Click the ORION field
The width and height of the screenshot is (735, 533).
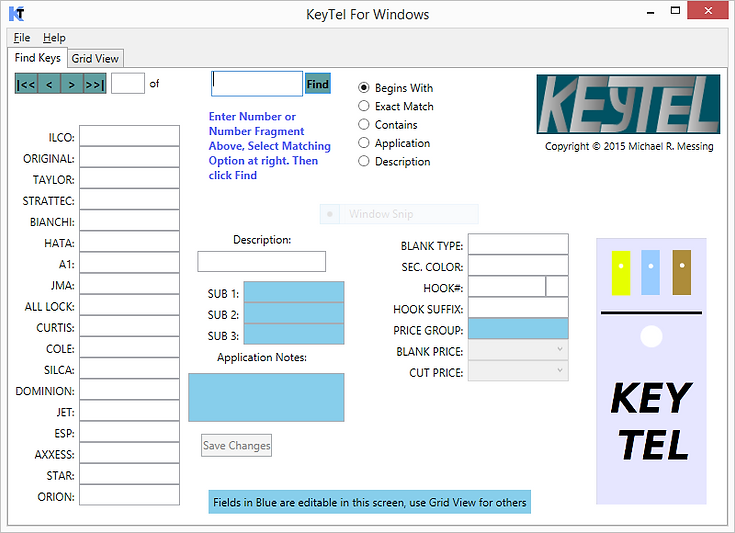click(x=129, y=495)
